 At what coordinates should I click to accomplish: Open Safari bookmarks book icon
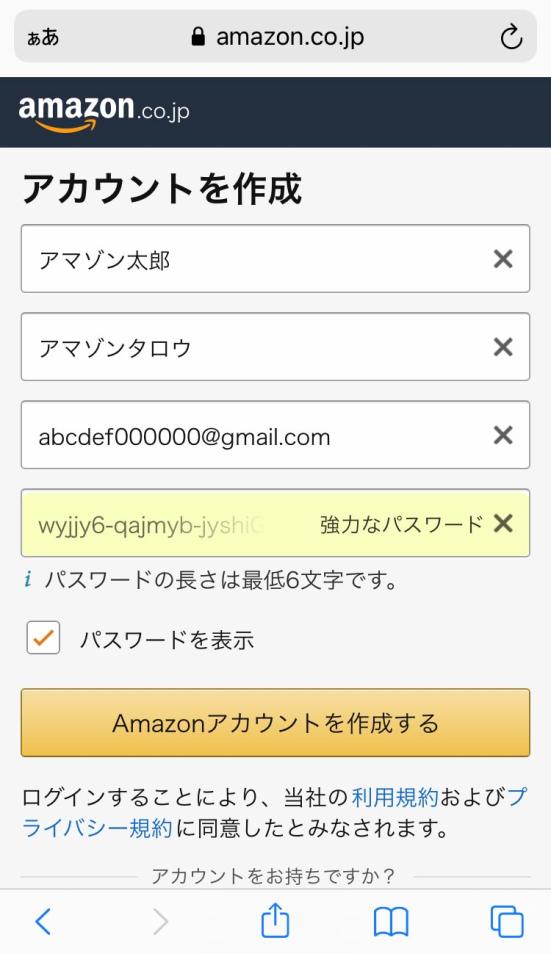tap(391, 922)
